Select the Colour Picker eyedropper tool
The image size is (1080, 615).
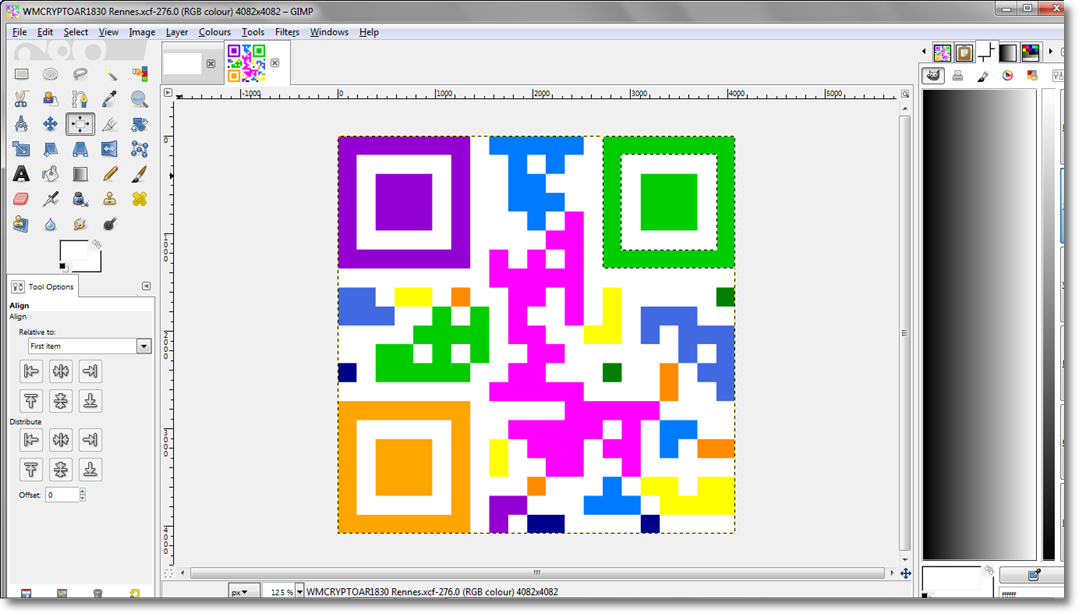point(110,99)
